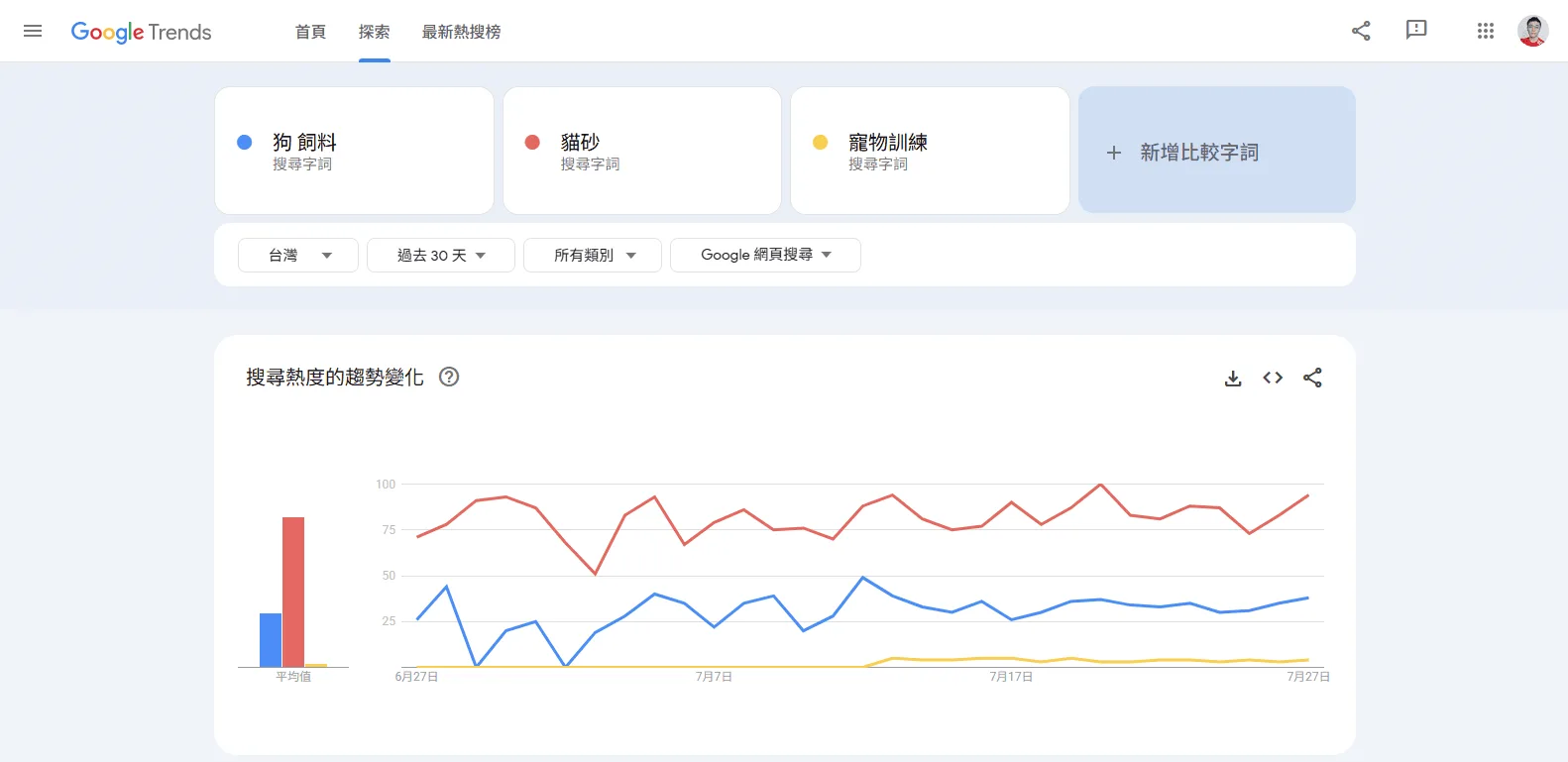Edit the 狗 飼料 search term card
This screenshot has width=1568, height=762.
tap(354, 151)
